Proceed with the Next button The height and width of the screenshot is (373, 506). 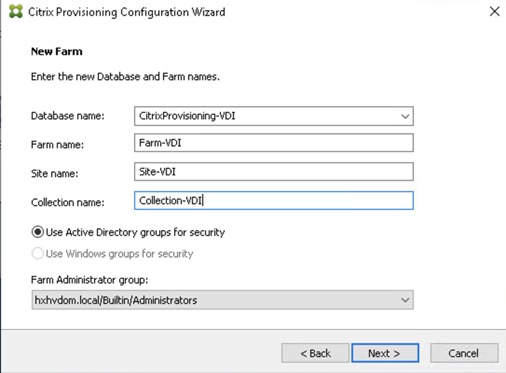coord(385,353)
